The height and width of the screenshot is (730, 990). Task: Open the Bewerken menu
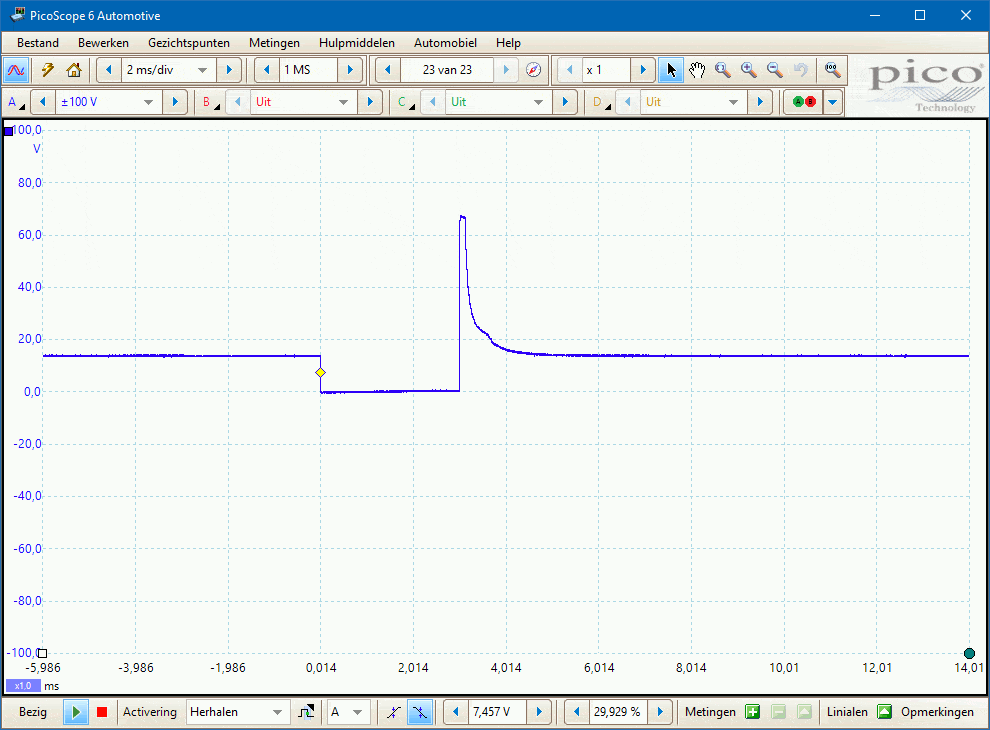104,43
